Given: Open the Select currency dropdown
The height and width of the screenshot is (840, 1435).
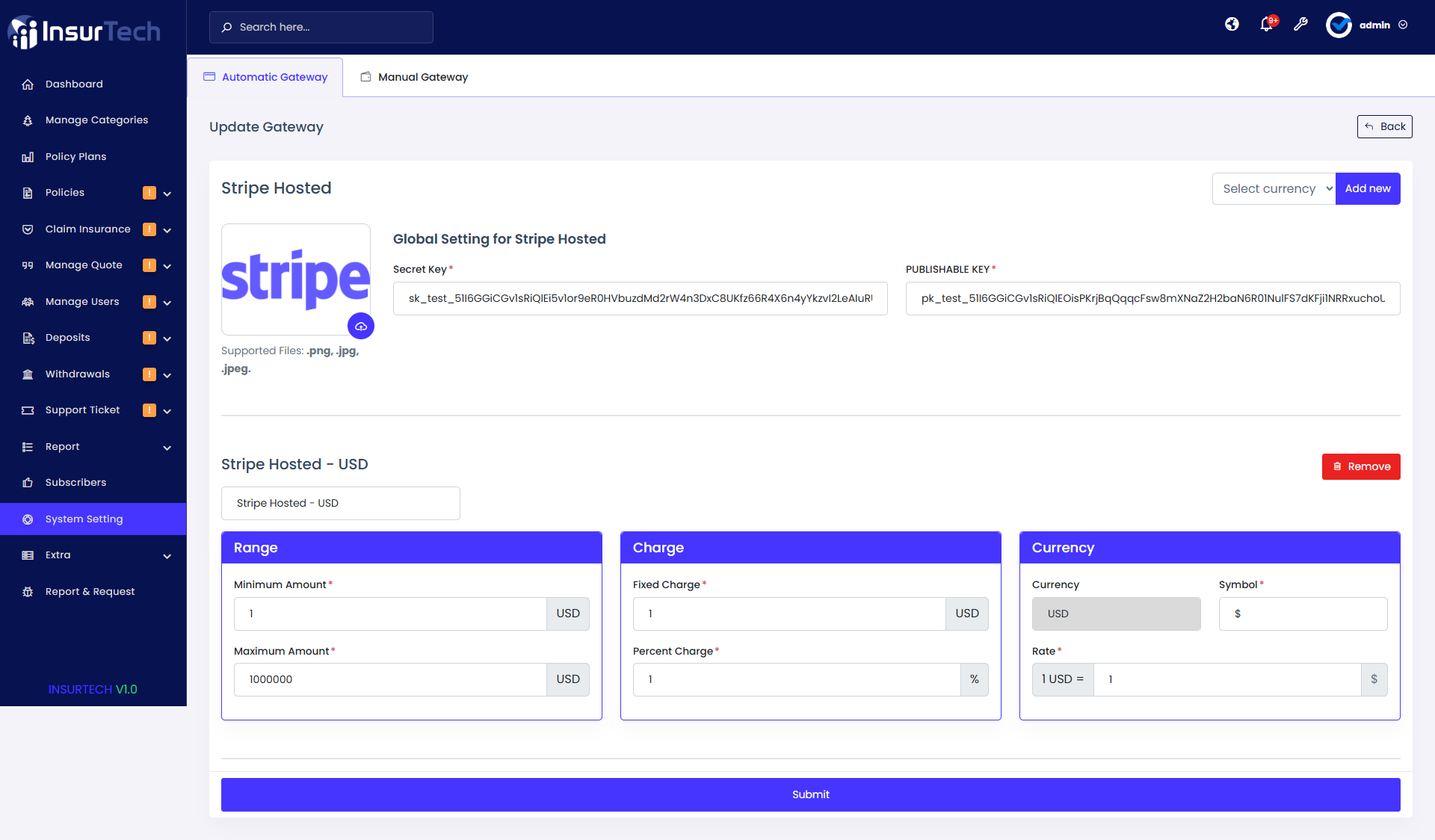Looking at the screenshot, I should (1274, 189).
